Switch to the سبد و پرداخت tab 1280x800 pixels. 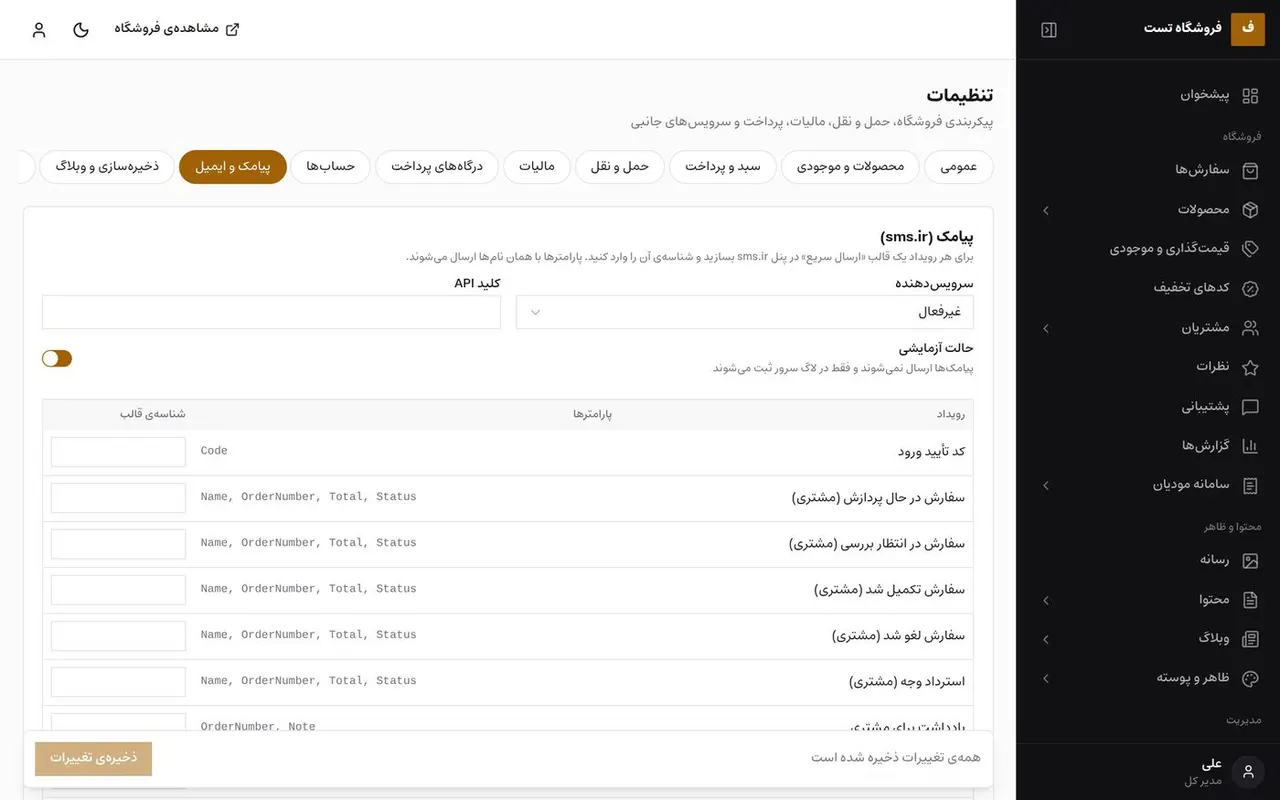tap(723, 167)
